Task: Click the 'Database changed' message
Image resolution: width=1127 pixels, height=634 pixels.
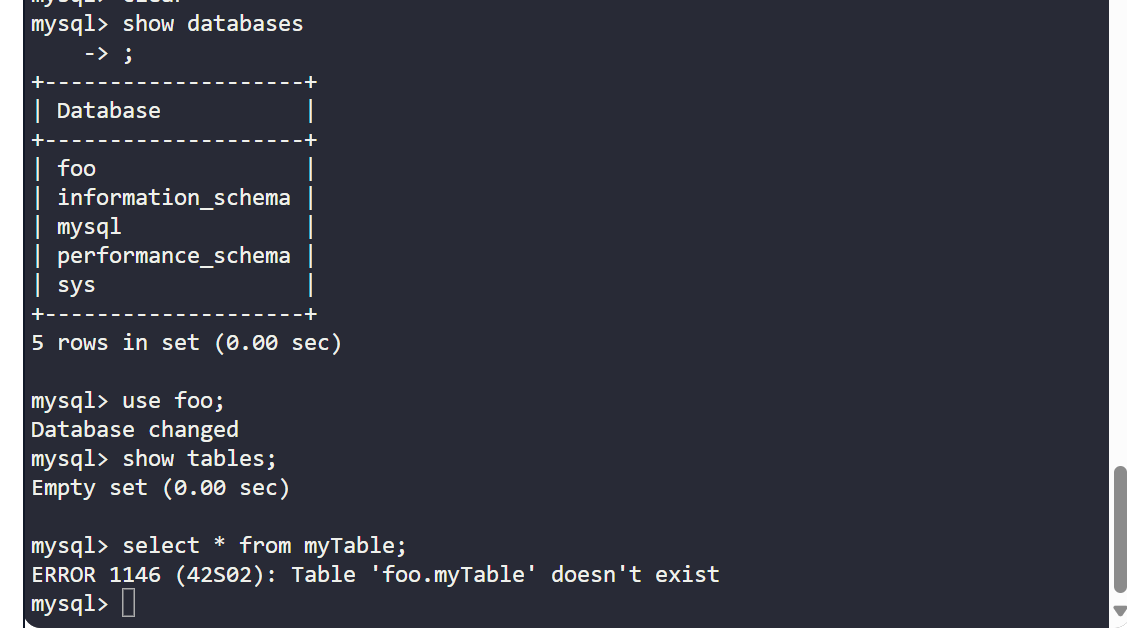Action: [134, 430]
